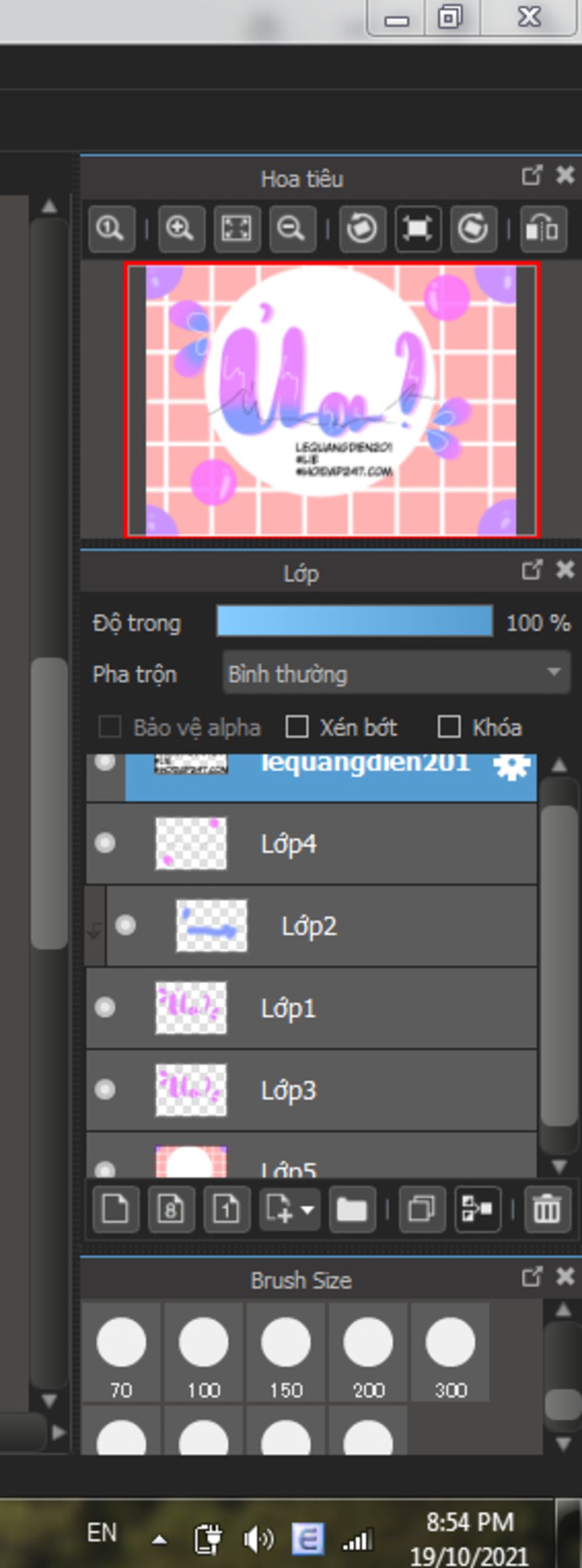Rotate the canvas view left
Screen dimensions: 582x1568
362,229
